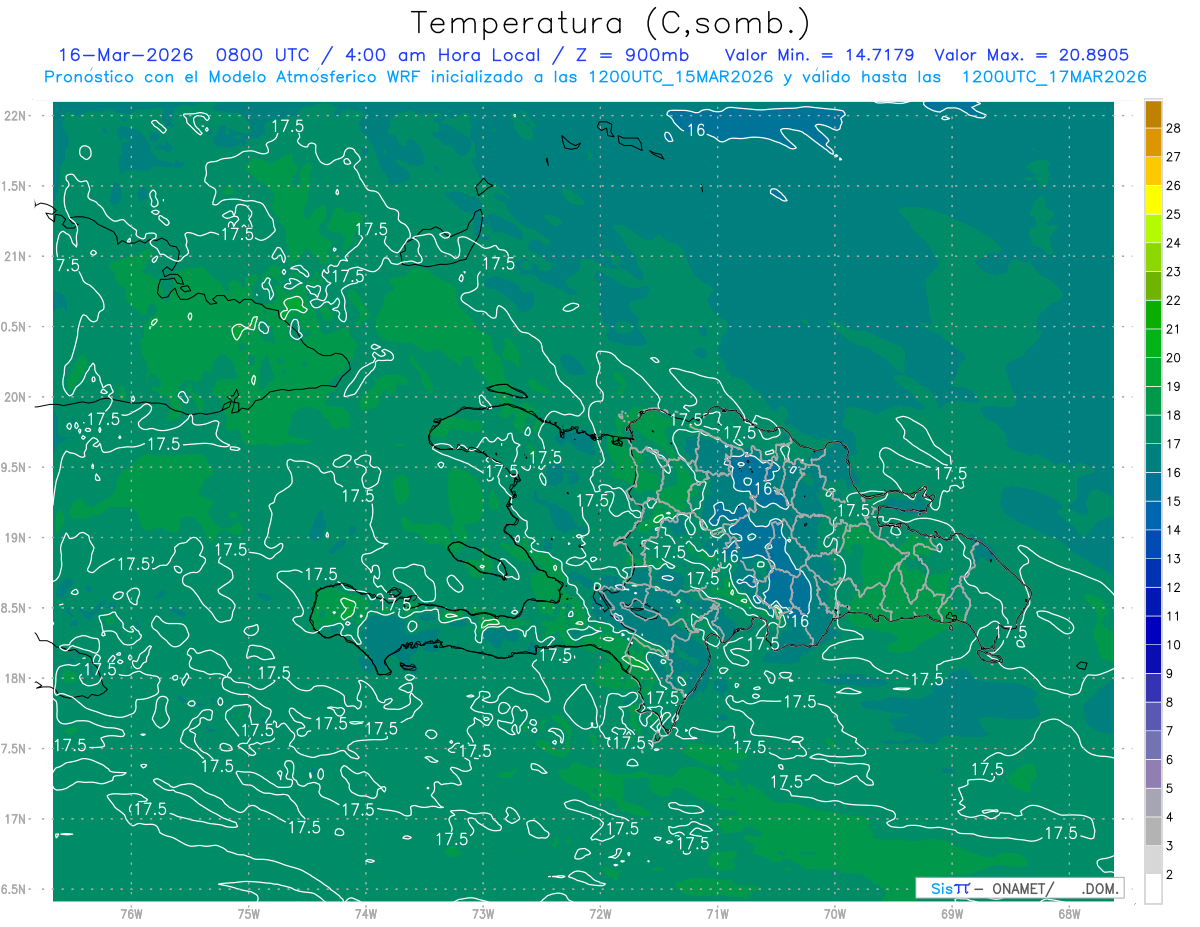Click the title "Temperatura (C,somb.)"
This screenshot has height=927, width=1200.
[x=610, y=24]
